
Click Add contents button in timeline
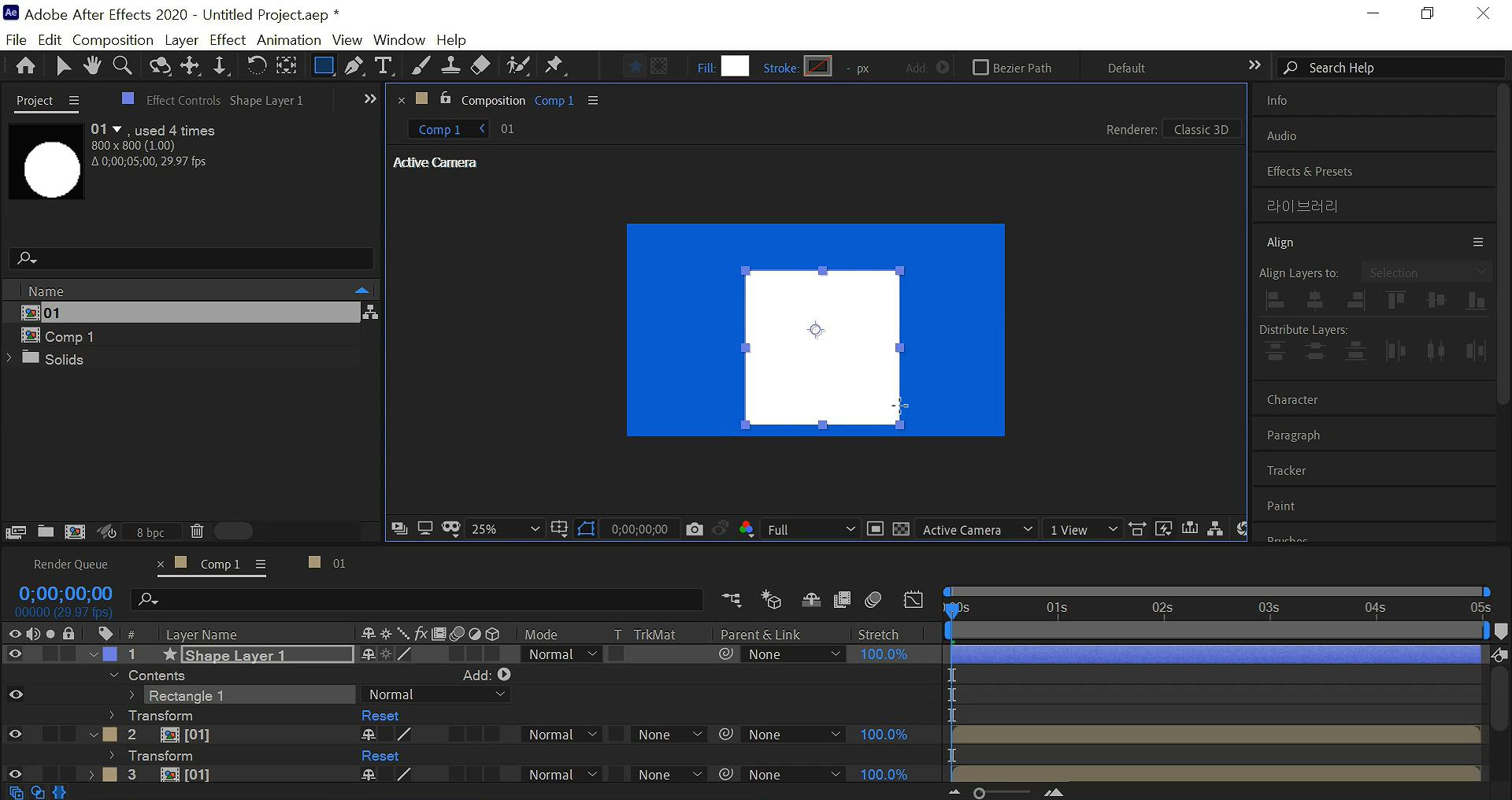[x=504, y=675]
